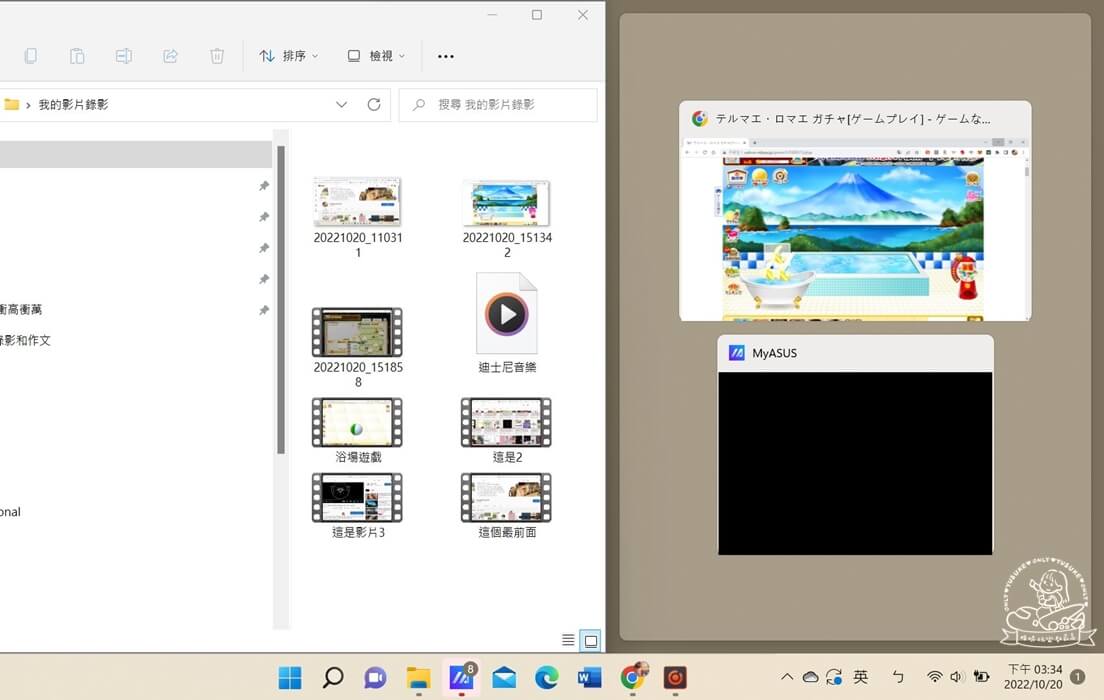Open the 浴場遊戲 video thumbnail
This screenshot has width=1104, height=700.
(x=357, y=422)
